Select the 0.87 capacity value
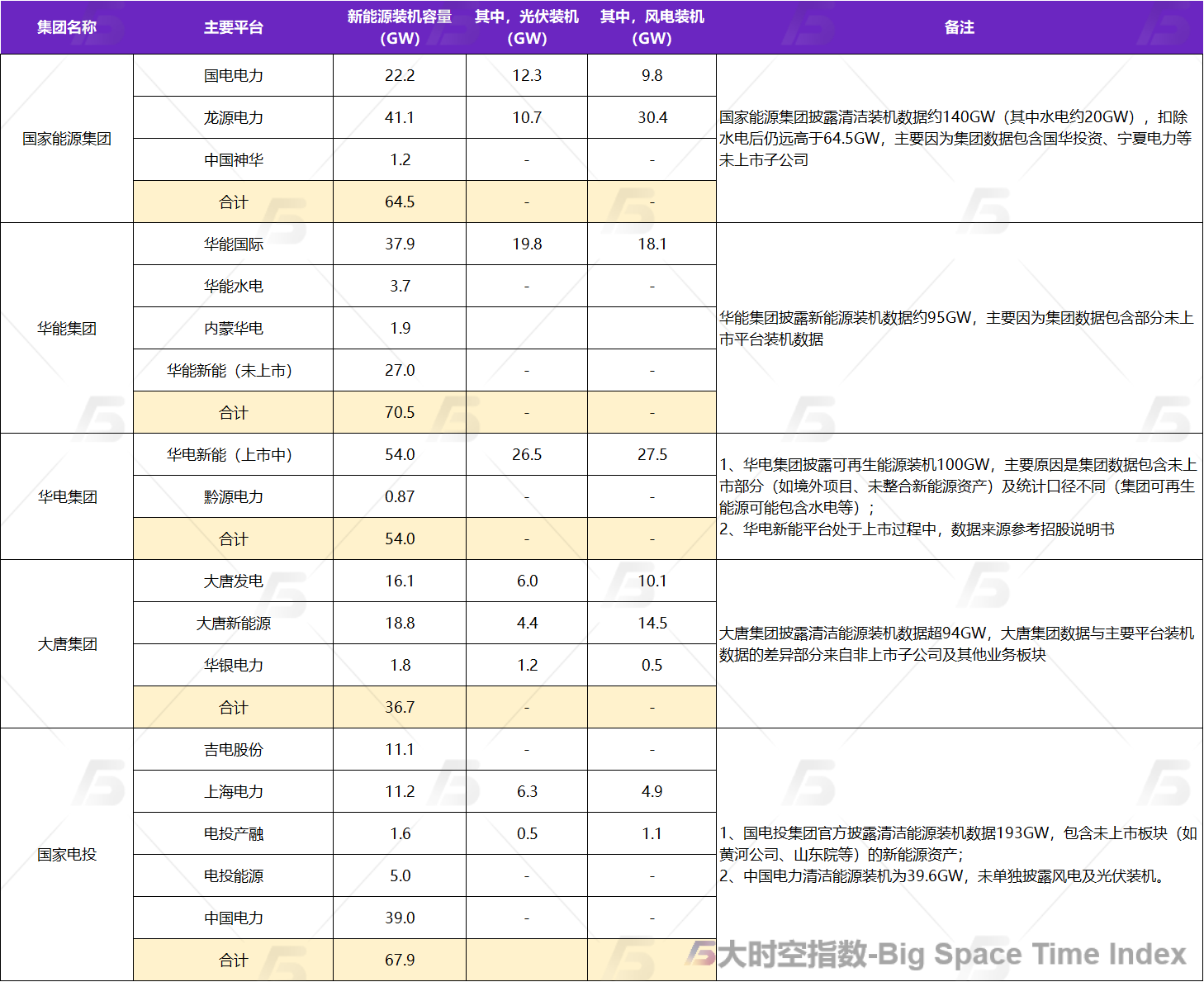Viewport: 1204px width, 982px height. click(x=400, y=496)
